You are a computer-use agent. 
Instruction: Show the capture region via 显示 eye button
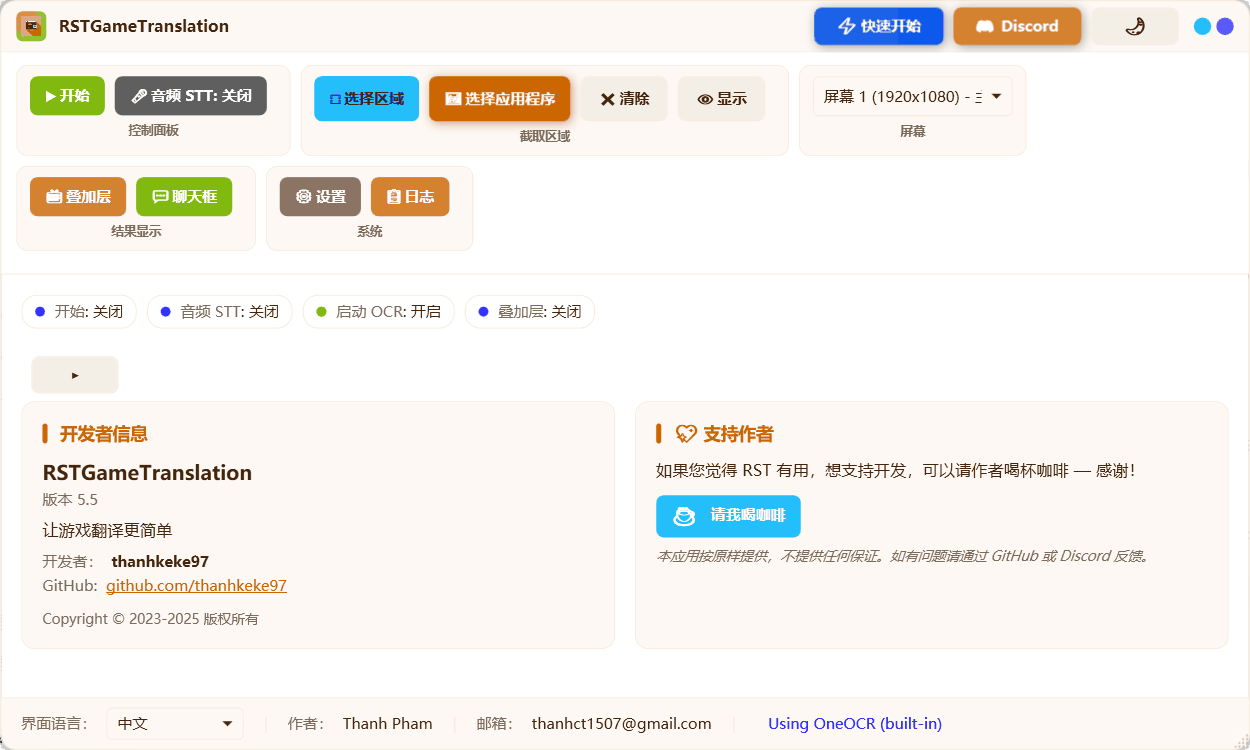click(722, 99)
